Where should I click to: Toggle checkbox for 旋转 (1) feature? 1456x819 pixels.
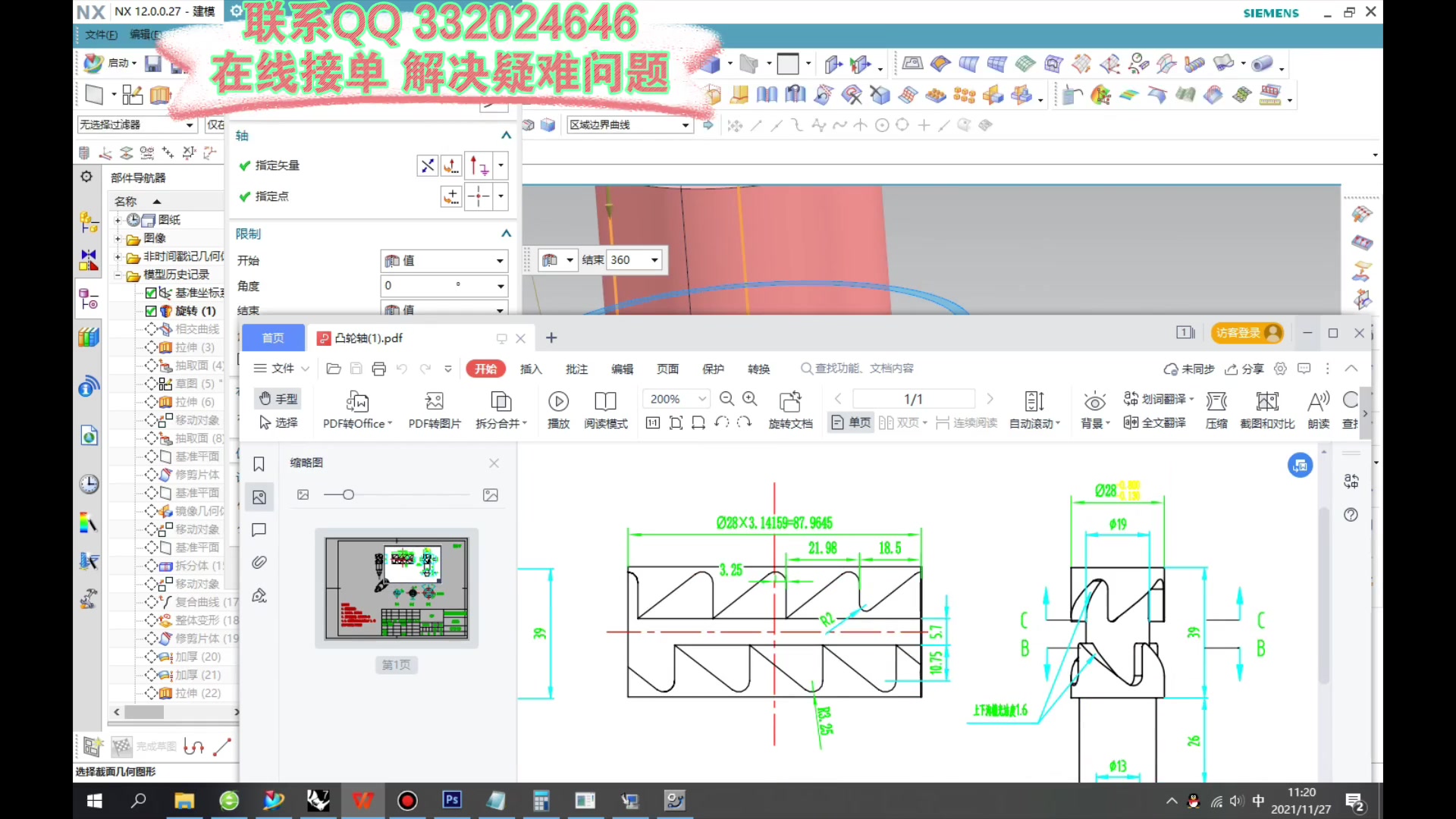click(x=151, y=311)
